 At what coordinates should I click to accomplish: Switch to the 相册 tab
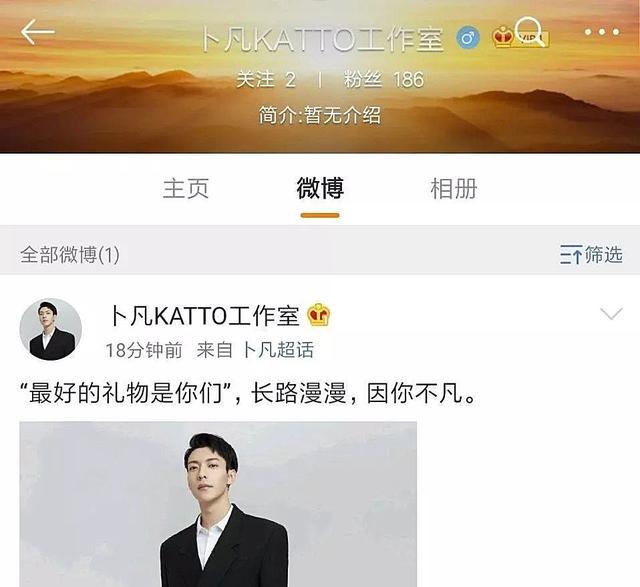click(454, 189)
